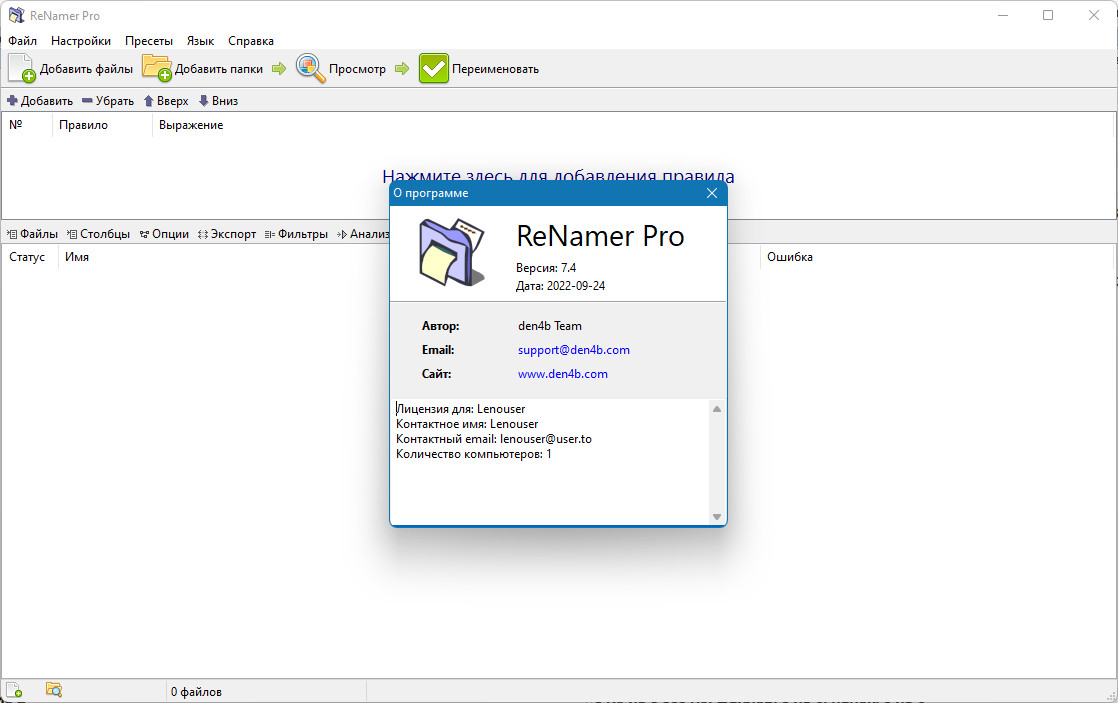
Task: Open the Столбцы dropdown menu
Action: point(98,234)
